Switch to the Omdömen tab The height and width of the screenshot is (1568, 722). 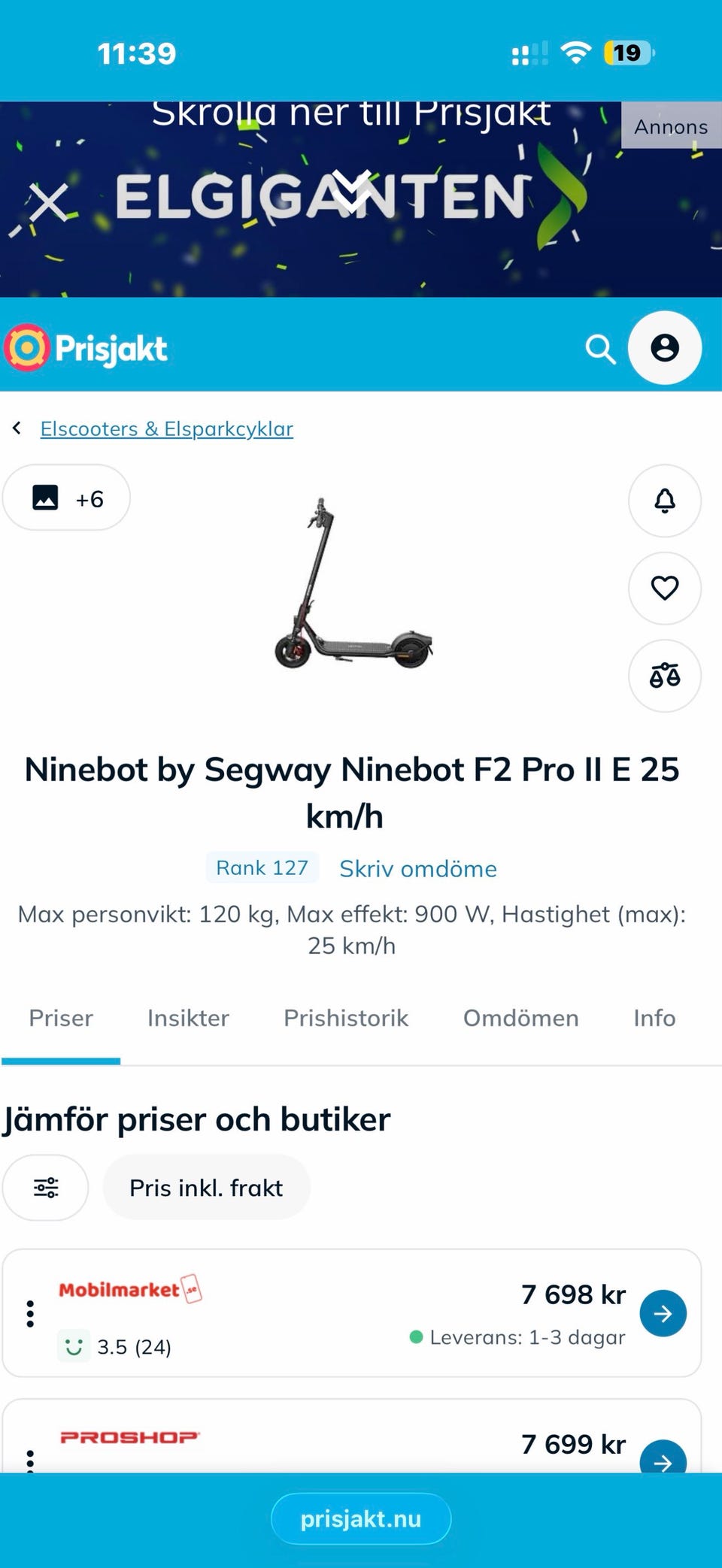pyautogui.click(x=520, y=1018)
